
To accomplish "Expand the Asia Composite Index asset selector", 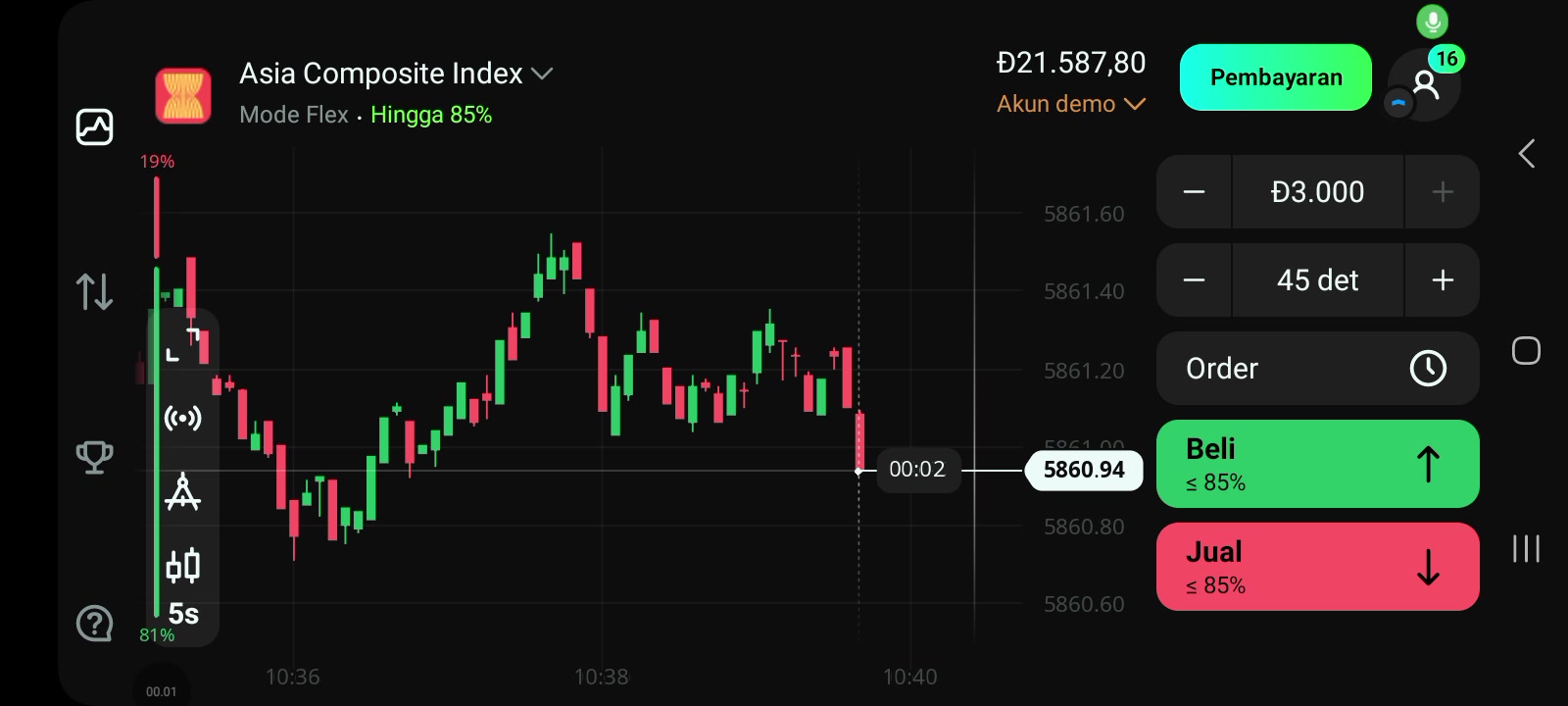I will tap(396, 74).
